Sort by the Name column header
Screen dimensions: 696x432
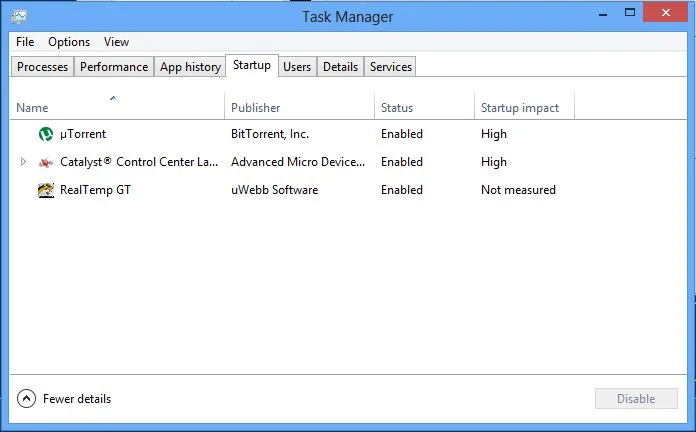point(117,107)
